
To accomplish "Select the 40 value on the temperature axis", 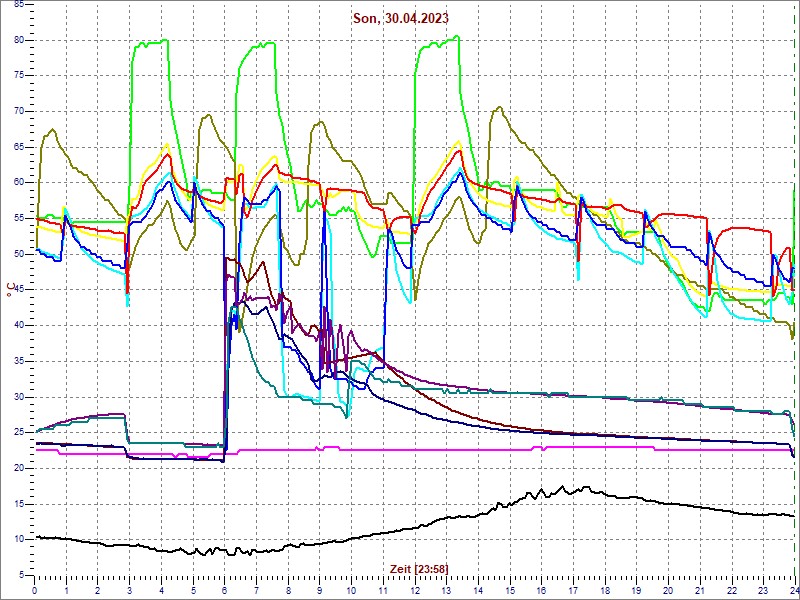I will [x=17, y=326].
